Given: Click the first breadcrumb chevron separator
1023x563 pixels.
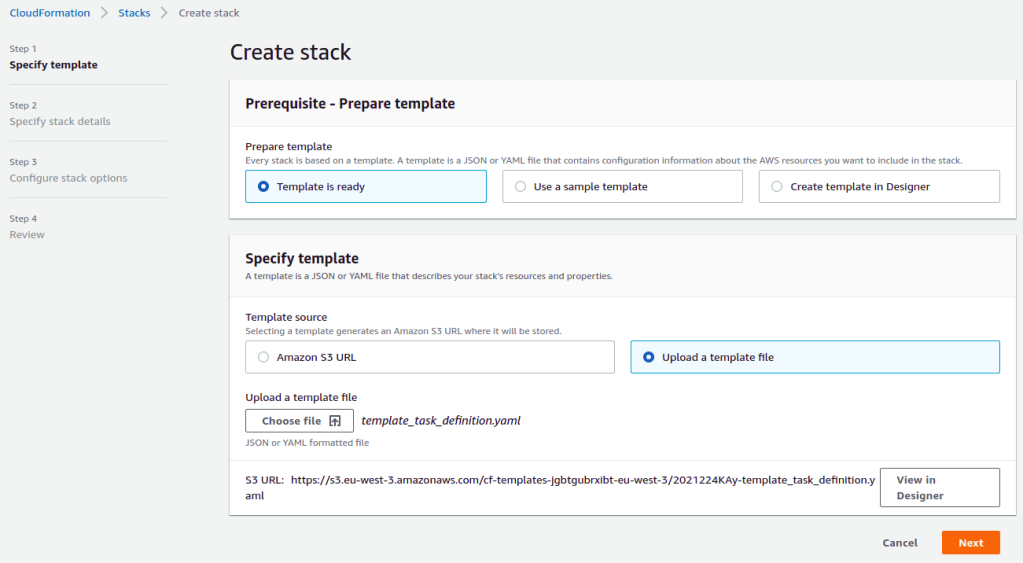Looking at the screenshot, I should (103, 13).
